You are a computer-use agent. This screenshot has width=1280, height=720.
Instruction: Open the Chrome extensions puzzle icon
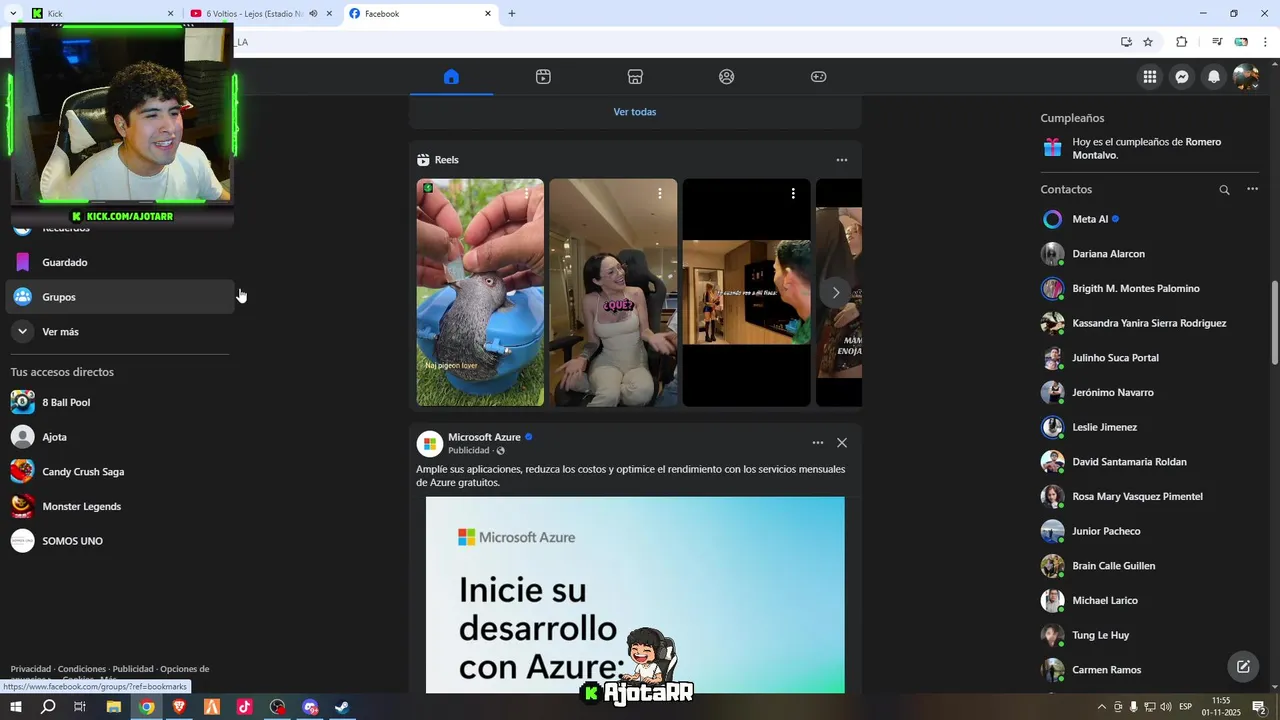pos(1181,42)
